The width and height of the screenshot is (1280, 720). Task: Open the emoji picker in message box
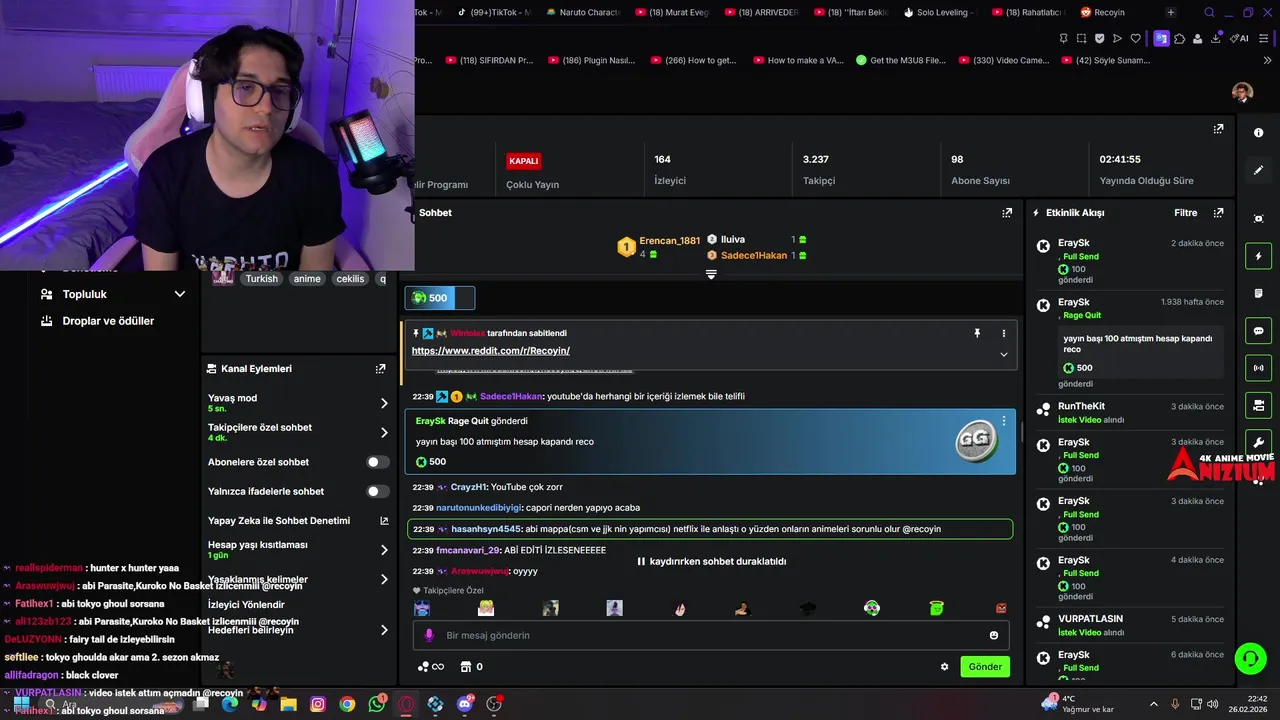[x=993, y=635]
